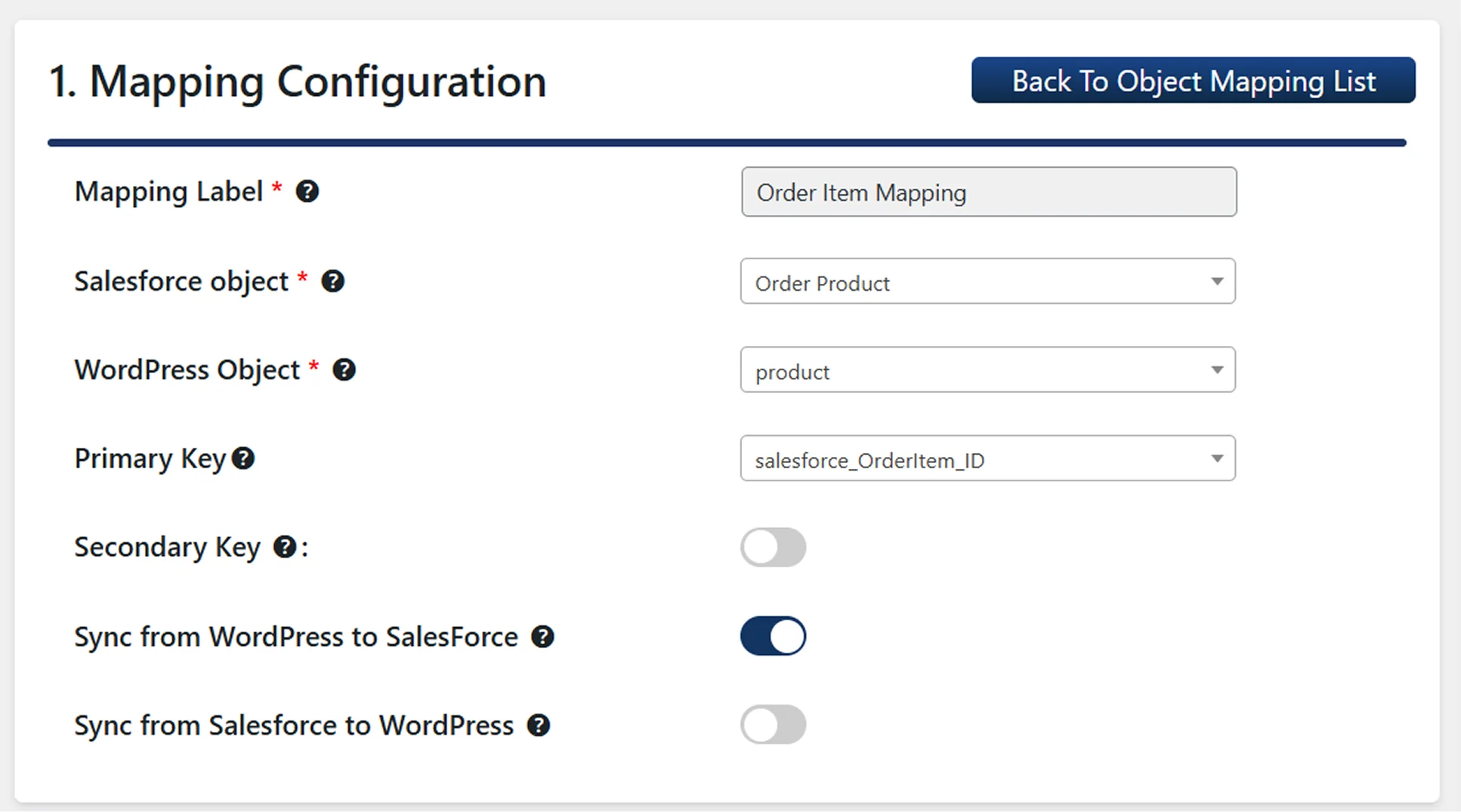Screen dimensions: 1461x812
Task: Click the Mapping Label field label
Action: tap(168, 192)
